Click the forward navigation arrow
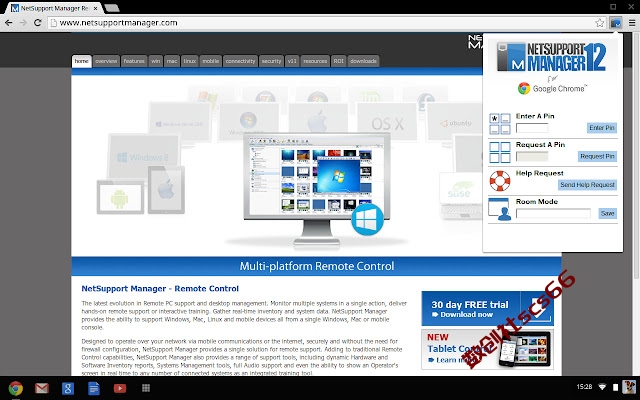This screenshot has height=400, width=640. coord(23,23)
